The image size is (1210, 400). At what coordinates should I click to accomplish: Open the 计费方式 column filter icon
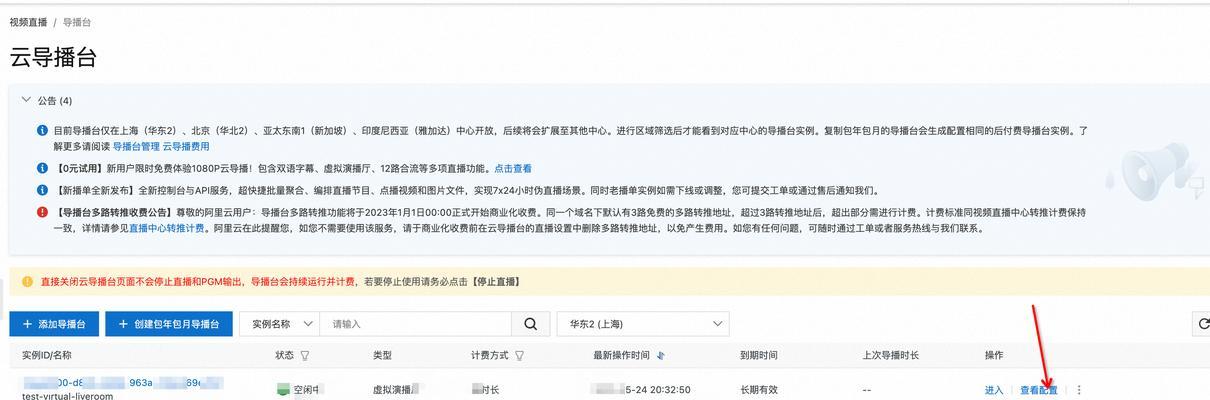pos(520,355)
